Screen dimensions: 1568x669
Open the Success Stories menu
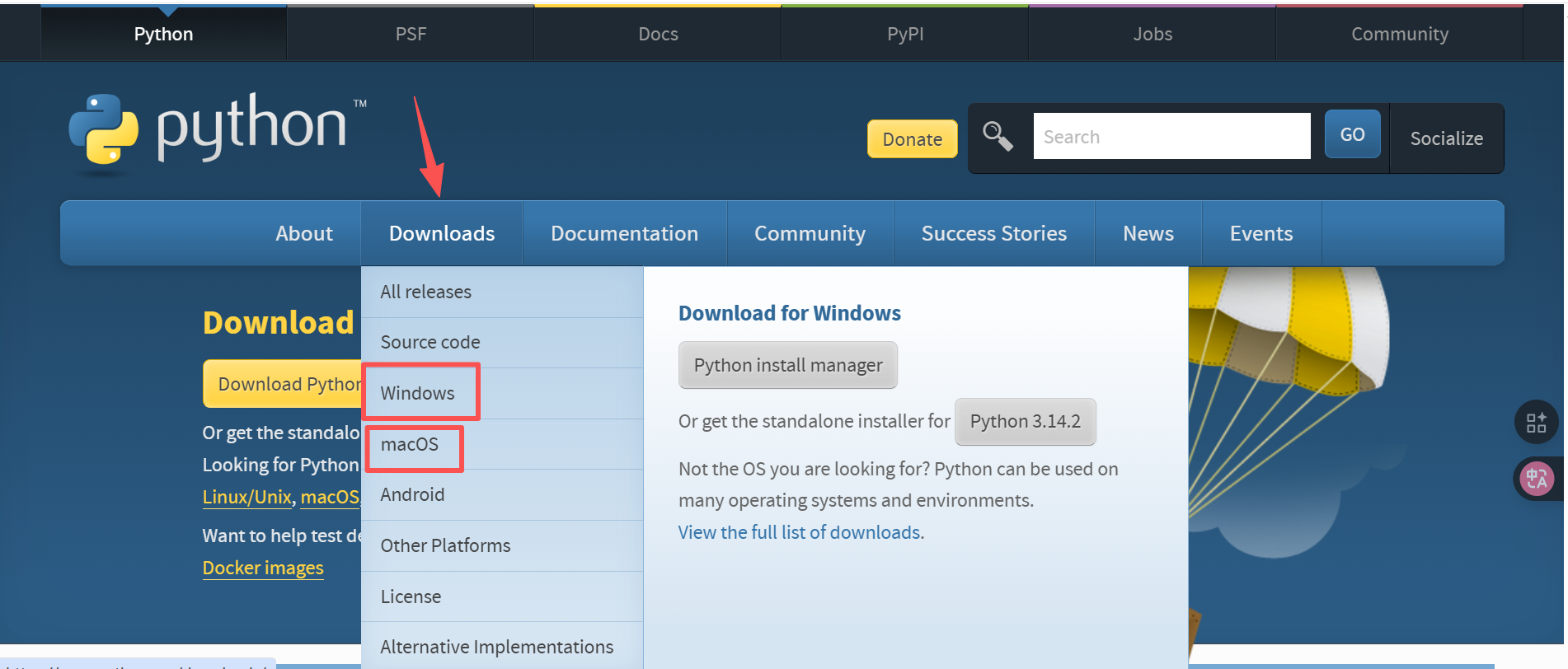(994, 233)
